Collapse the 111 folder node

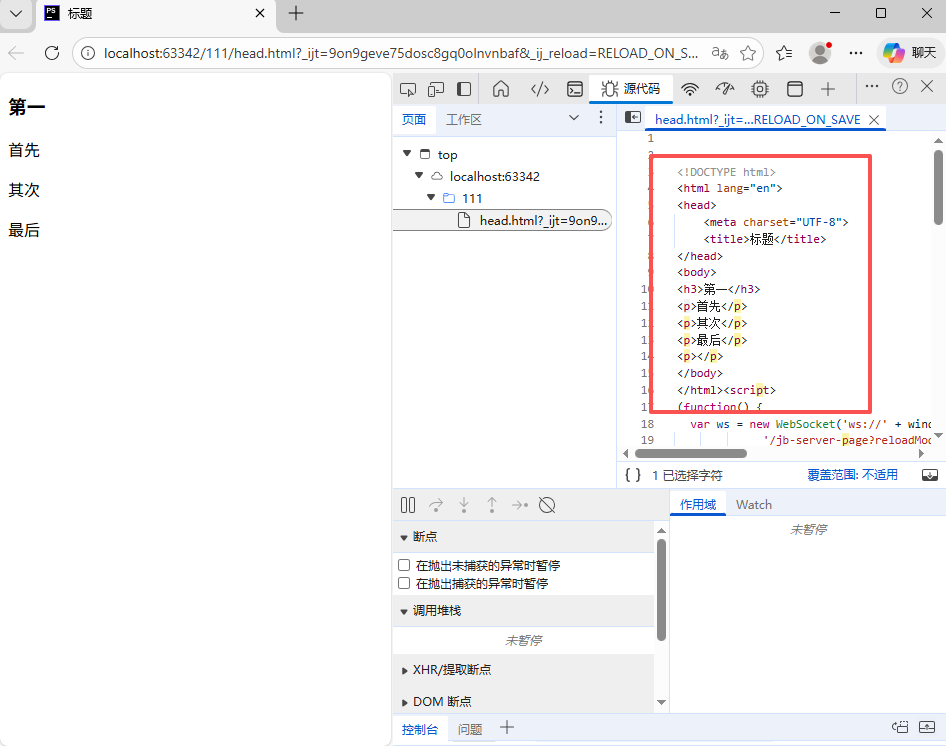(x=431, y=197)
